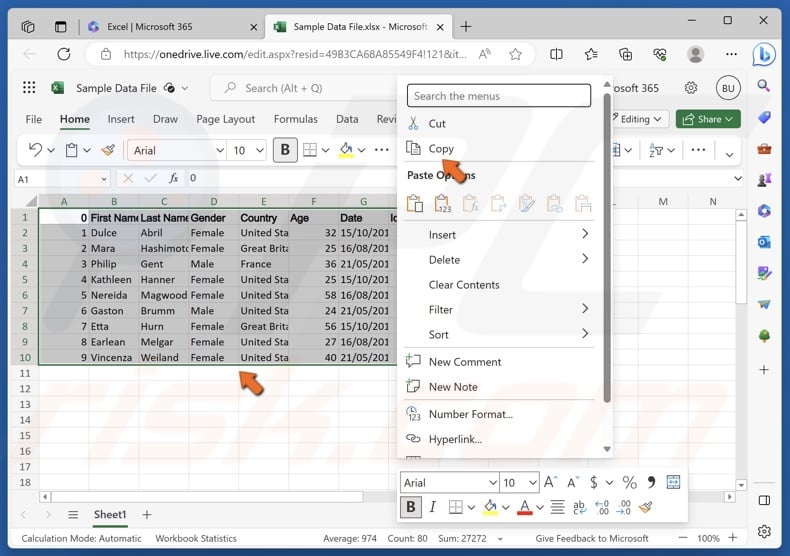Click the Share button

click(x=708, y=119)
